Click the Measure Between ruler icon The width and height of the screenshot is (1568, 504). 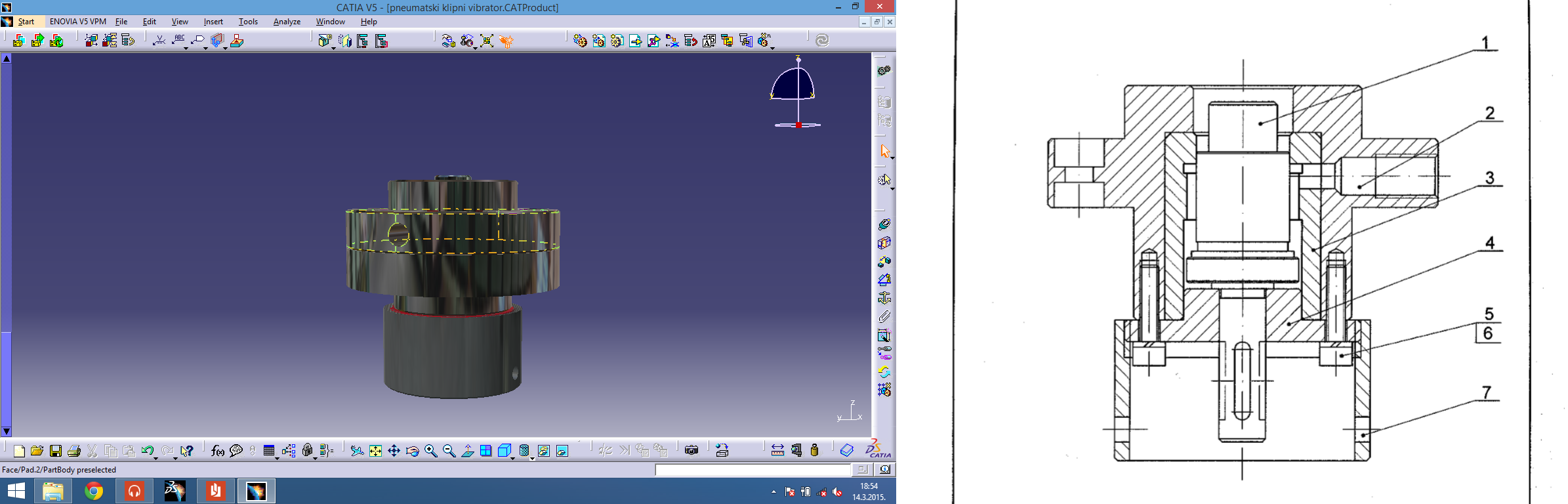pyautogui.click(x=777, y=450)
